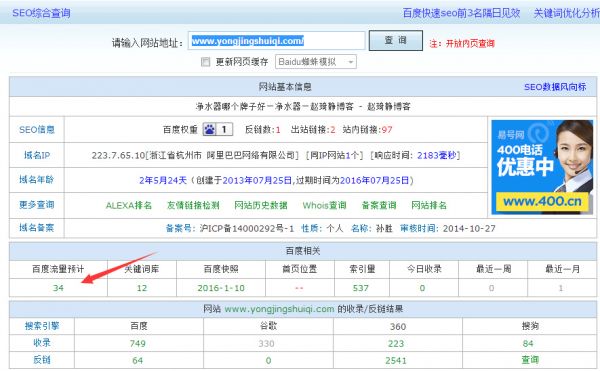The image size is (600, 371).
Task: Click 百度快照 date 2016-1-10
Action: tap(221, 288)
